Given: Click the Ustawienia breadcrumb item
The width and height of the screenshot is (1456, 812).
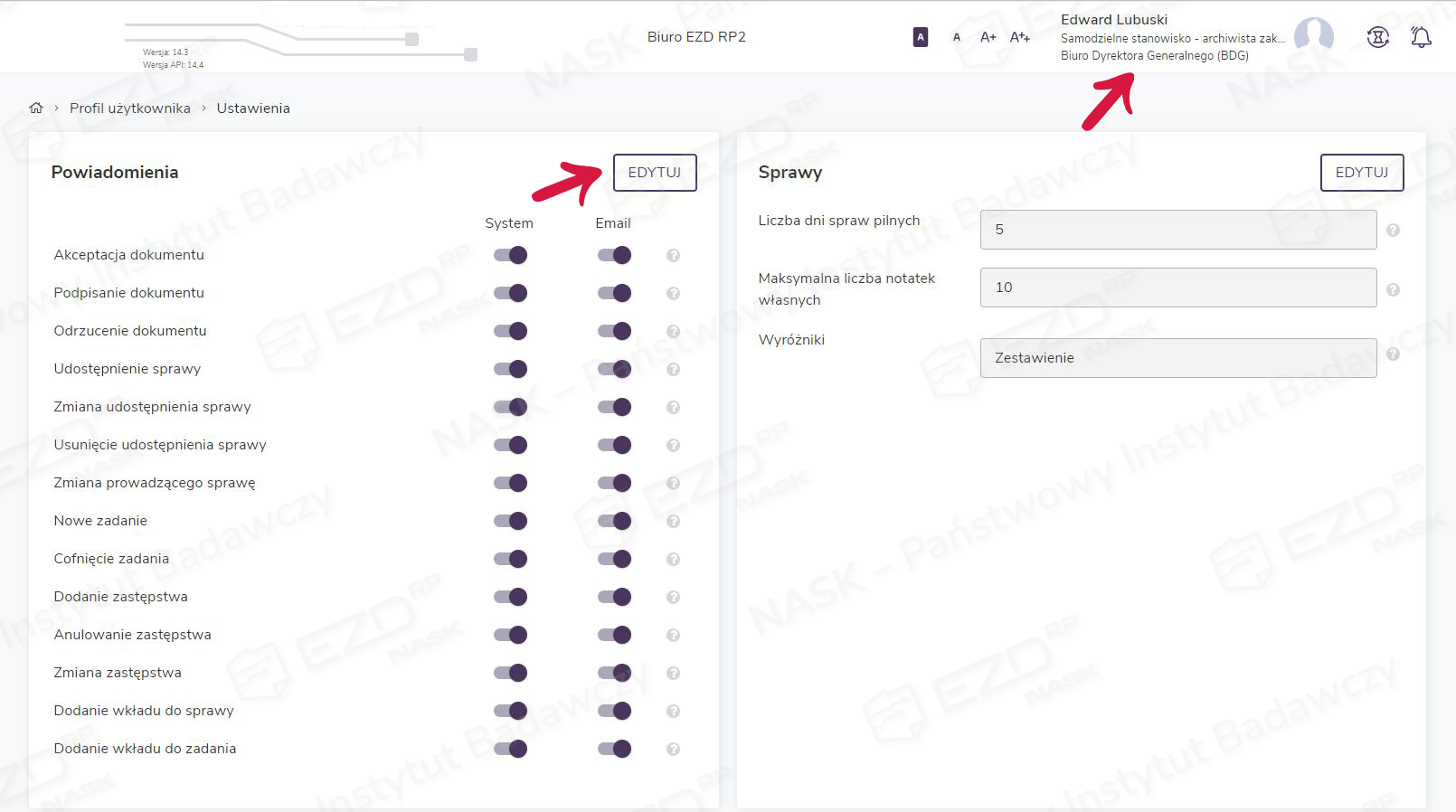Looking at the screenshot, I should tap(253, 109).
